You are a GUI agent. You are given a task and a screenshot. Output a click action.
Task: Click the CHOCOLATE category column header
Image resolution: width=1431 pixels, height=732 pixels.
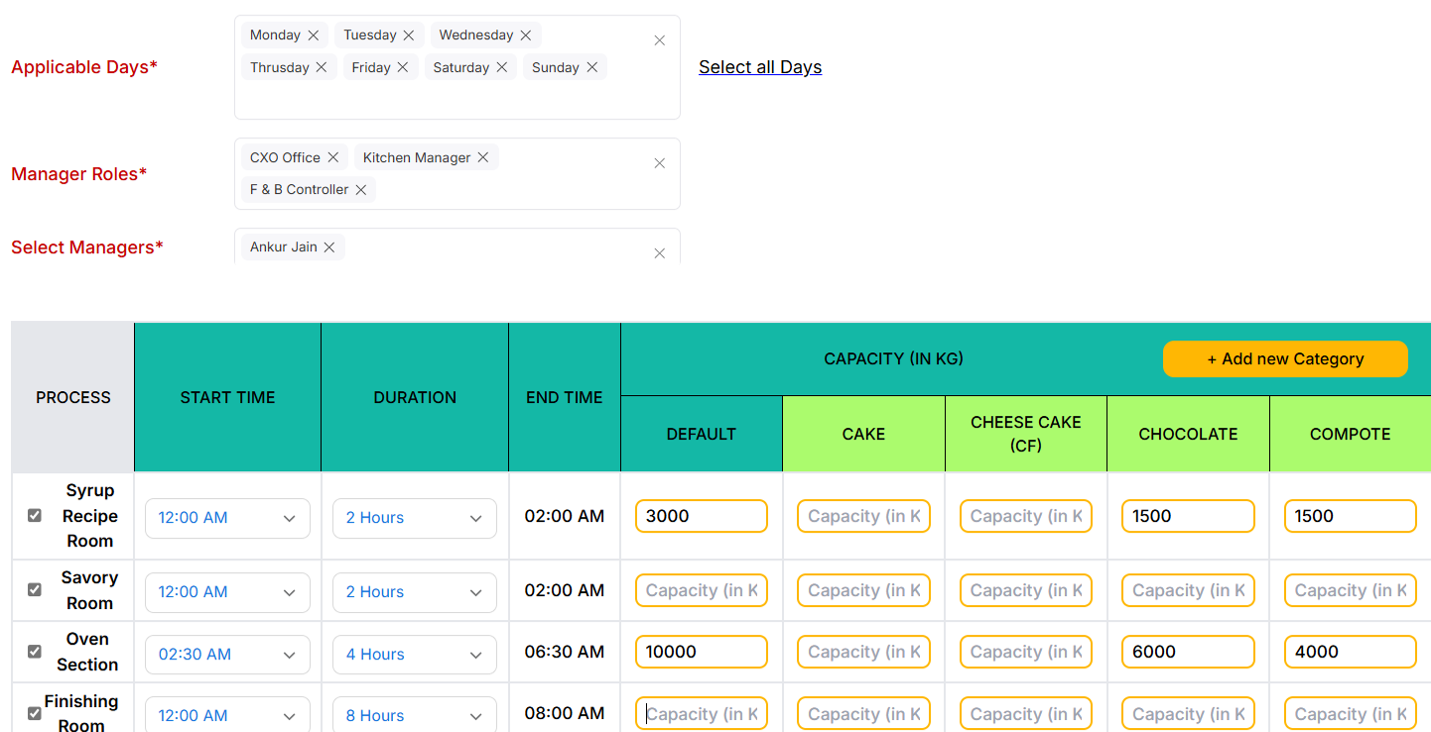click(x=1188, y=434)
